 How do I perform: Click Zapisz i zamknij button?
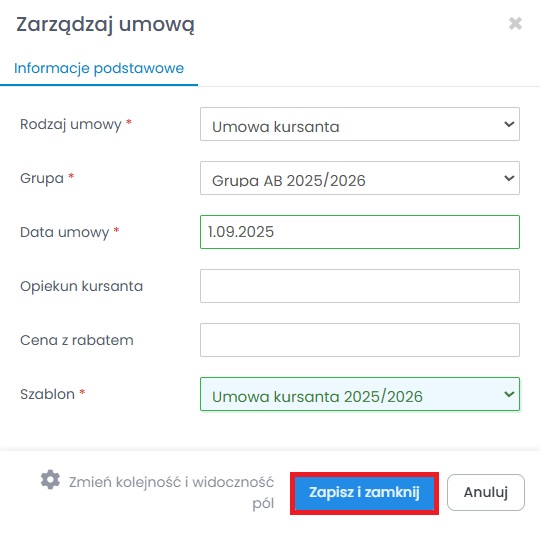[x=364, y=492]
